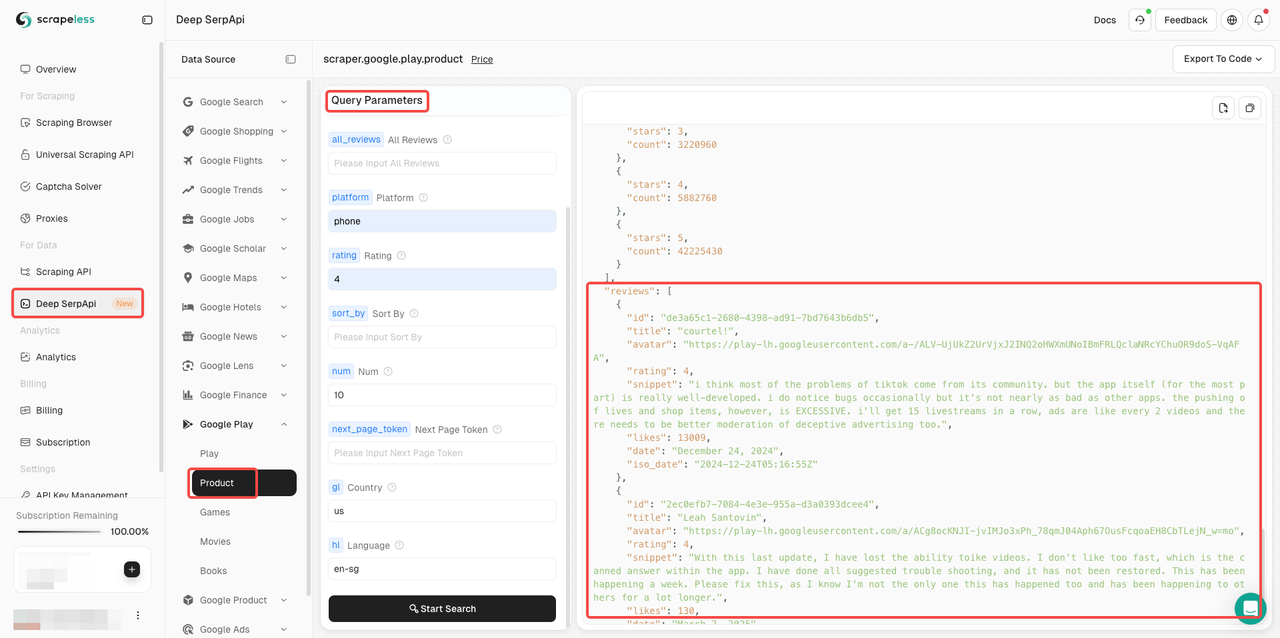
Task: Open the Overview page
Action: tap(56, 69)
